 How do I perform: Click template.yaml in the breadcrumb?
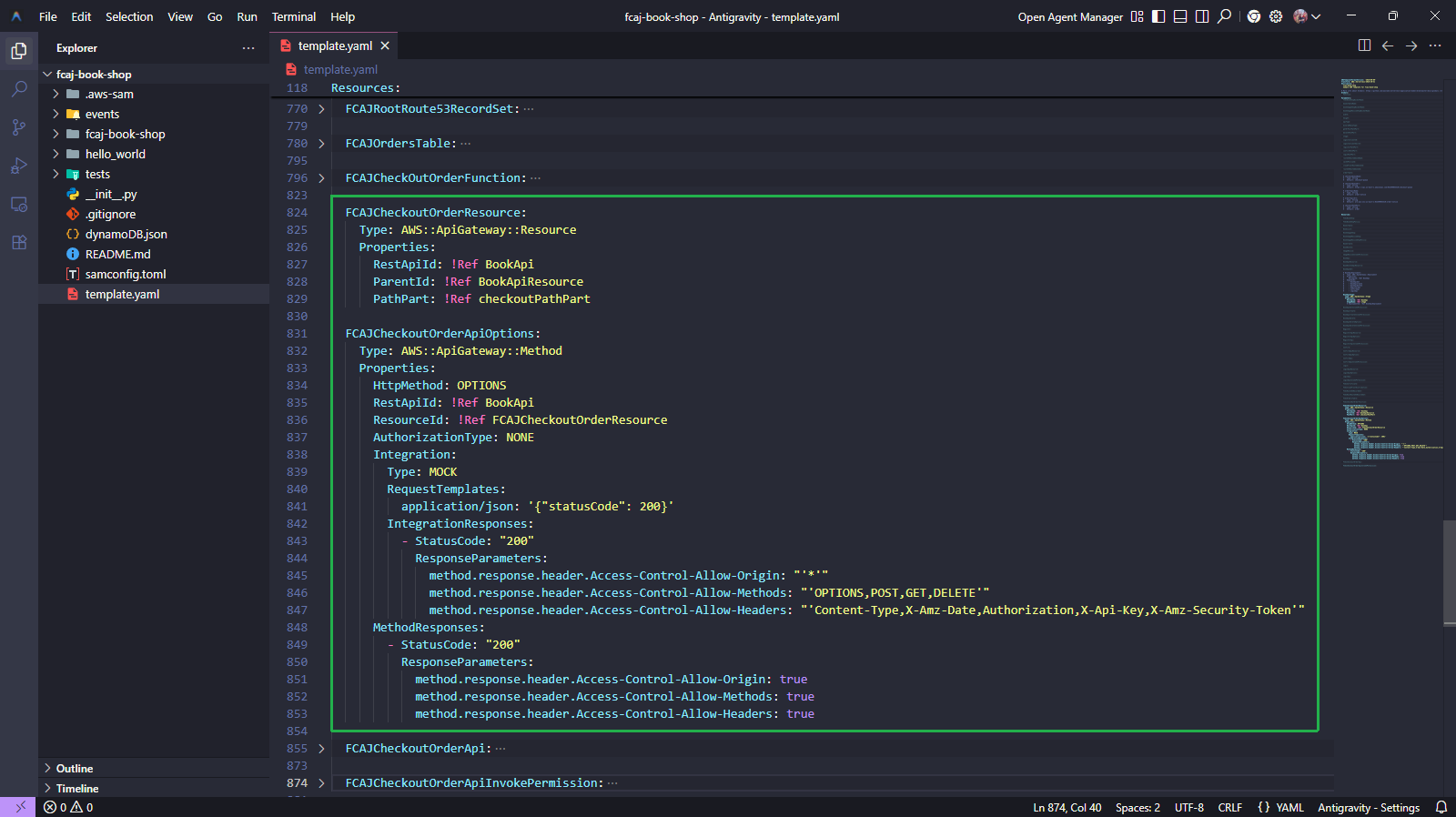pos(340,69)
